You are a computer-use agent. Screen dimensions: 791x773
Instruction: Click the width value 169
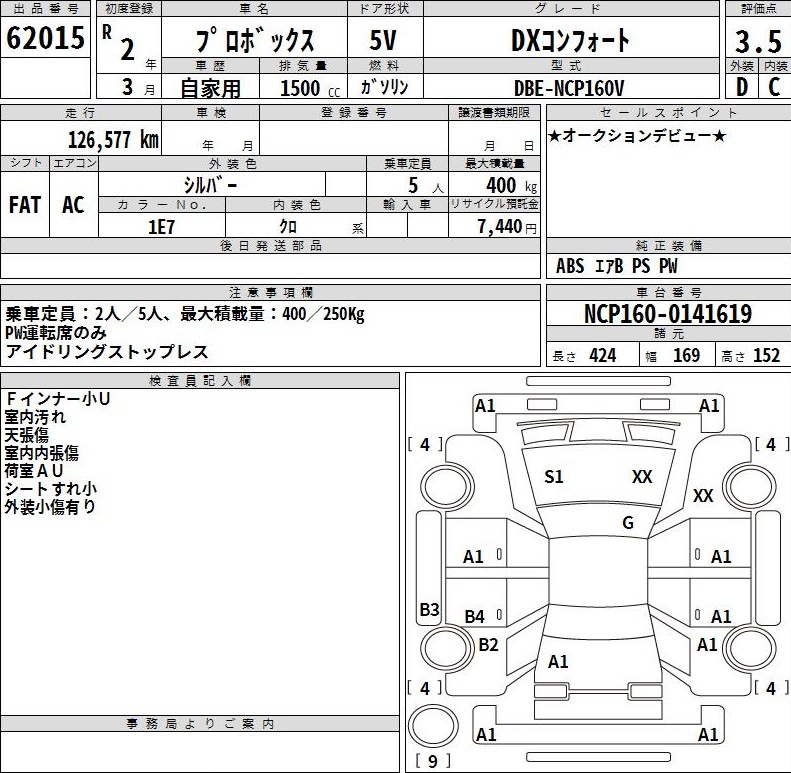pos(687,356)
